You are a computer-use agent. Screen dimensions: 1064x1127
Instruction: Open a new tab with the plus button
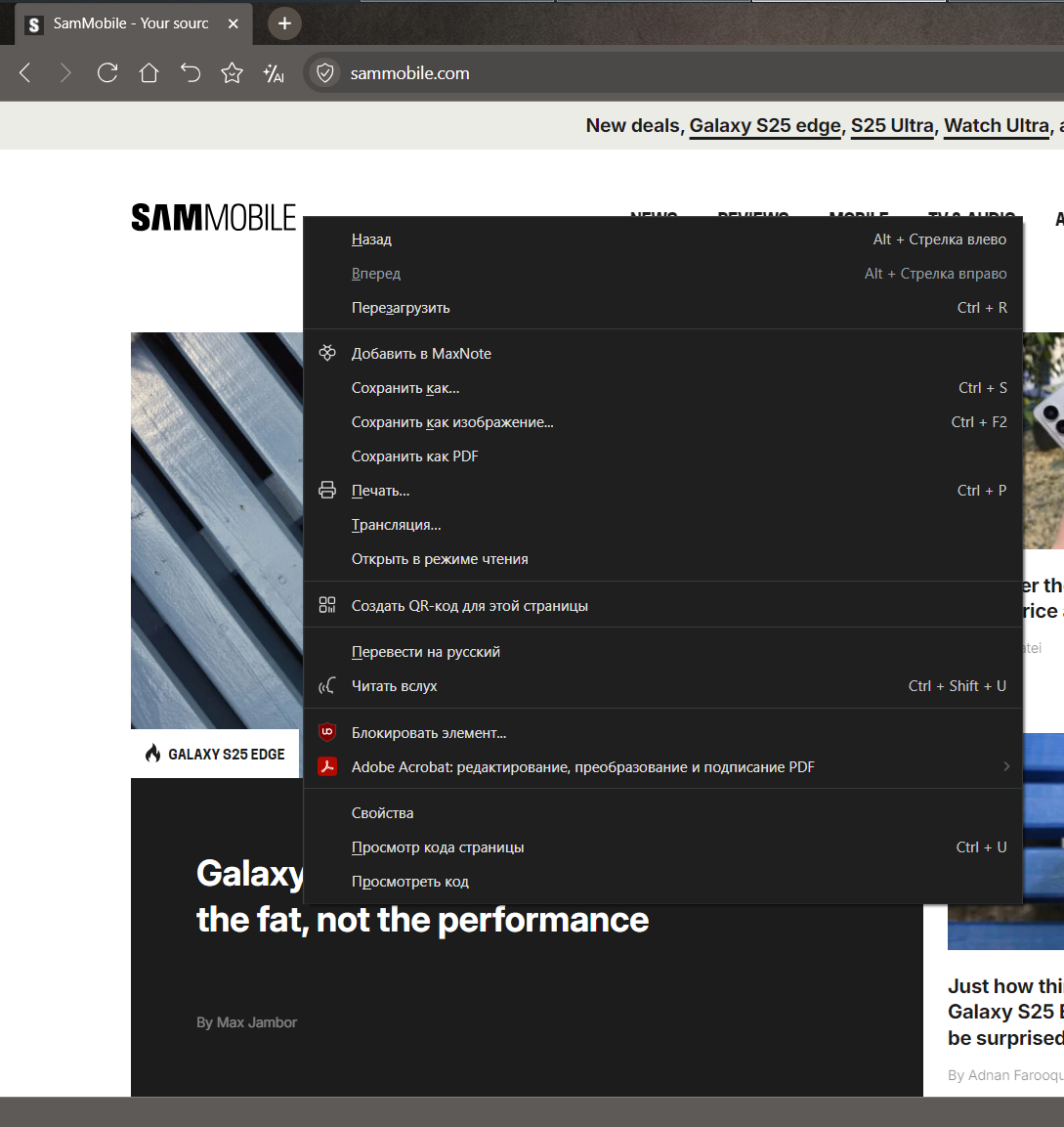(x=284, y=23)
